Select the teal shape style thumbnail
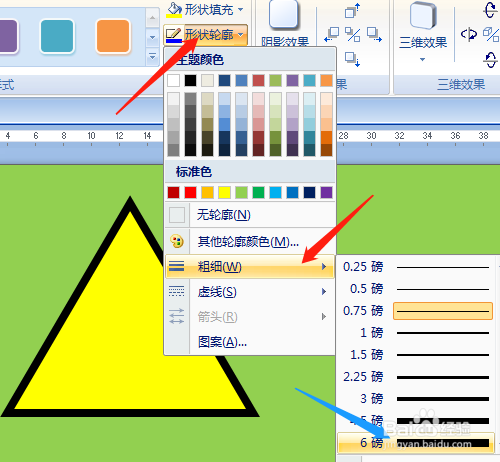The width and height of the screenshot is (500, 462). tap(57, 36)
